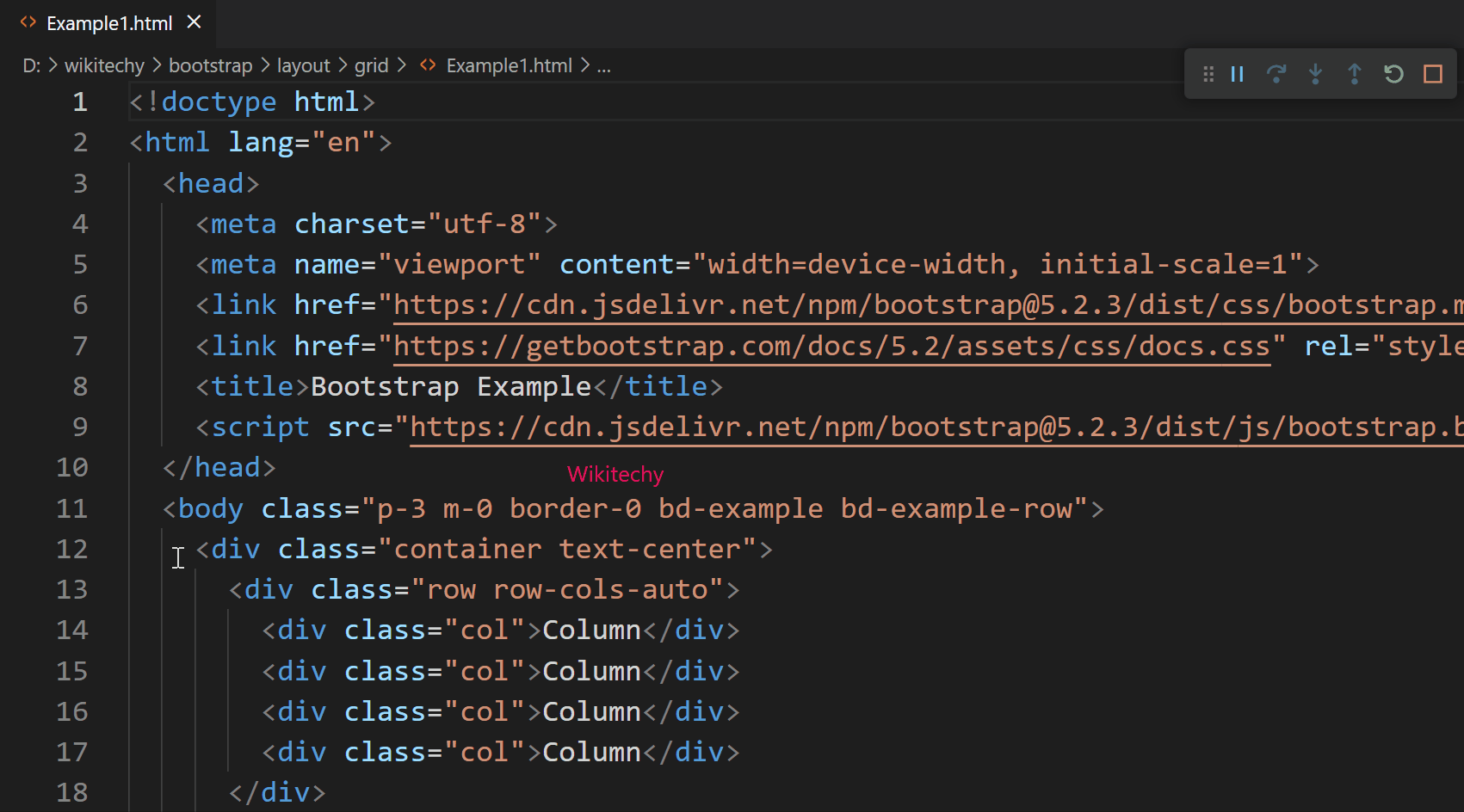Click line number 1 in the gutter

point(80,102)
